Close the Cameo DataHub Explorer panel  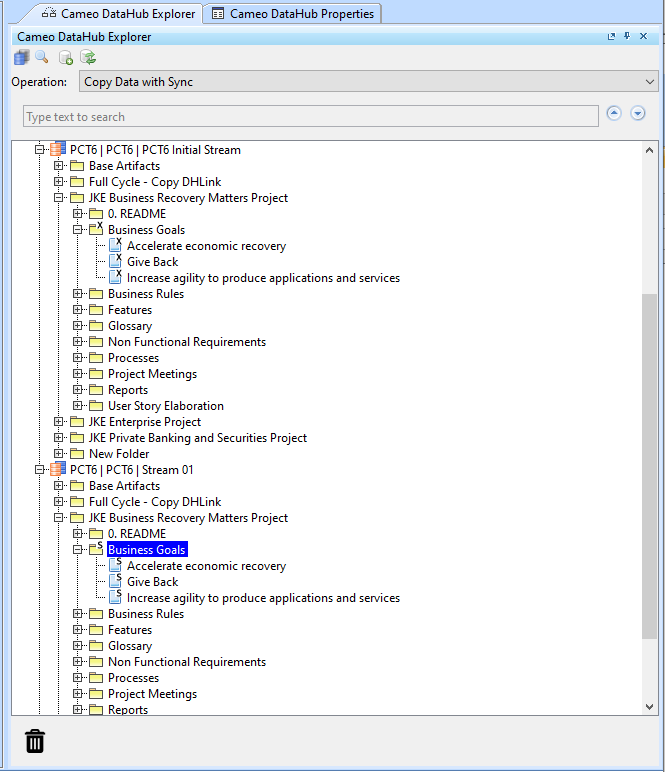tap(643, 36)
